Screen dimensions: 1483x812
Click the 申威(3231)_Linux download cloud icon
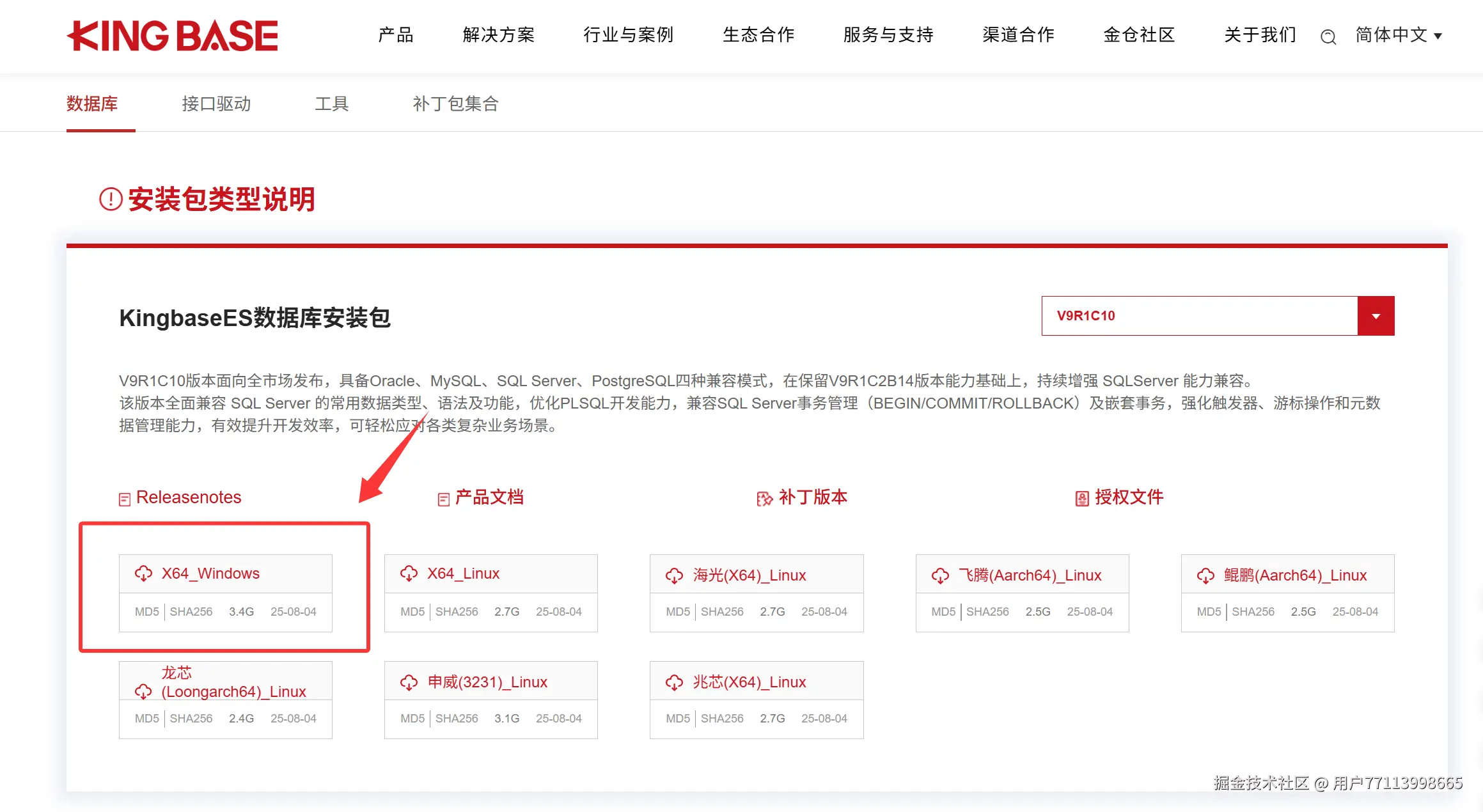click(409, 682)
